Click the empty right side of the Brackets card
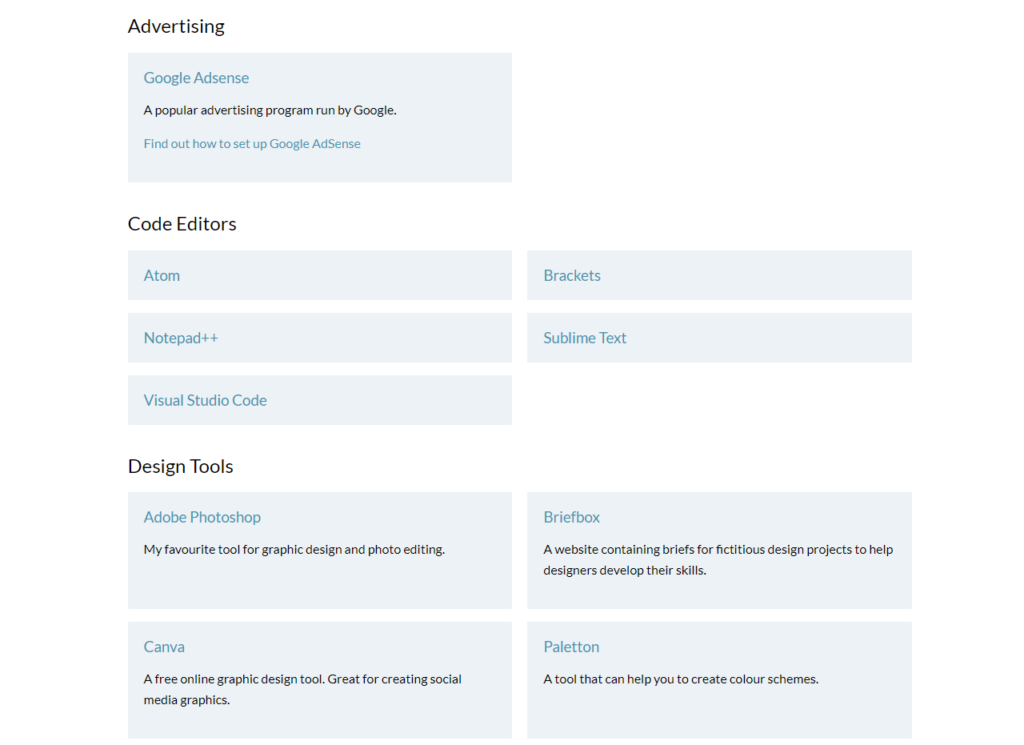1024x745 pixels. click(x=800, y=276)
